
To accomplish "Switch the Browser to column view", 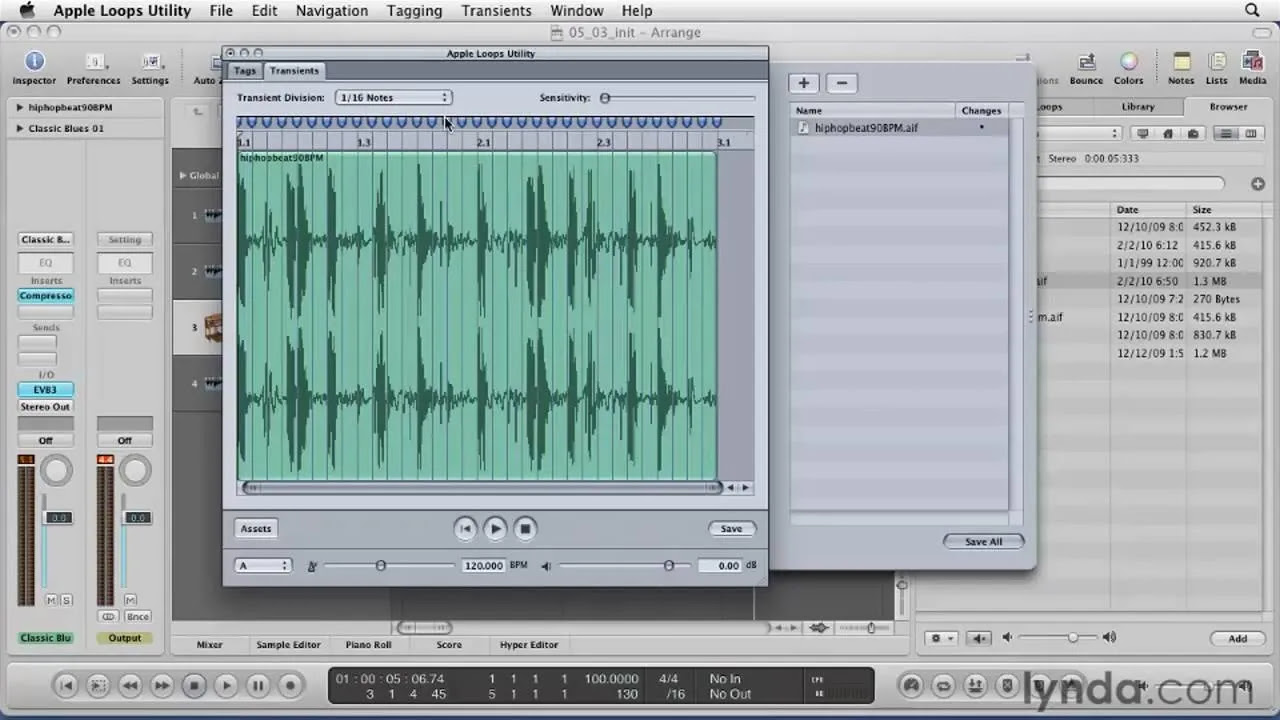I will pos(1250,133).
